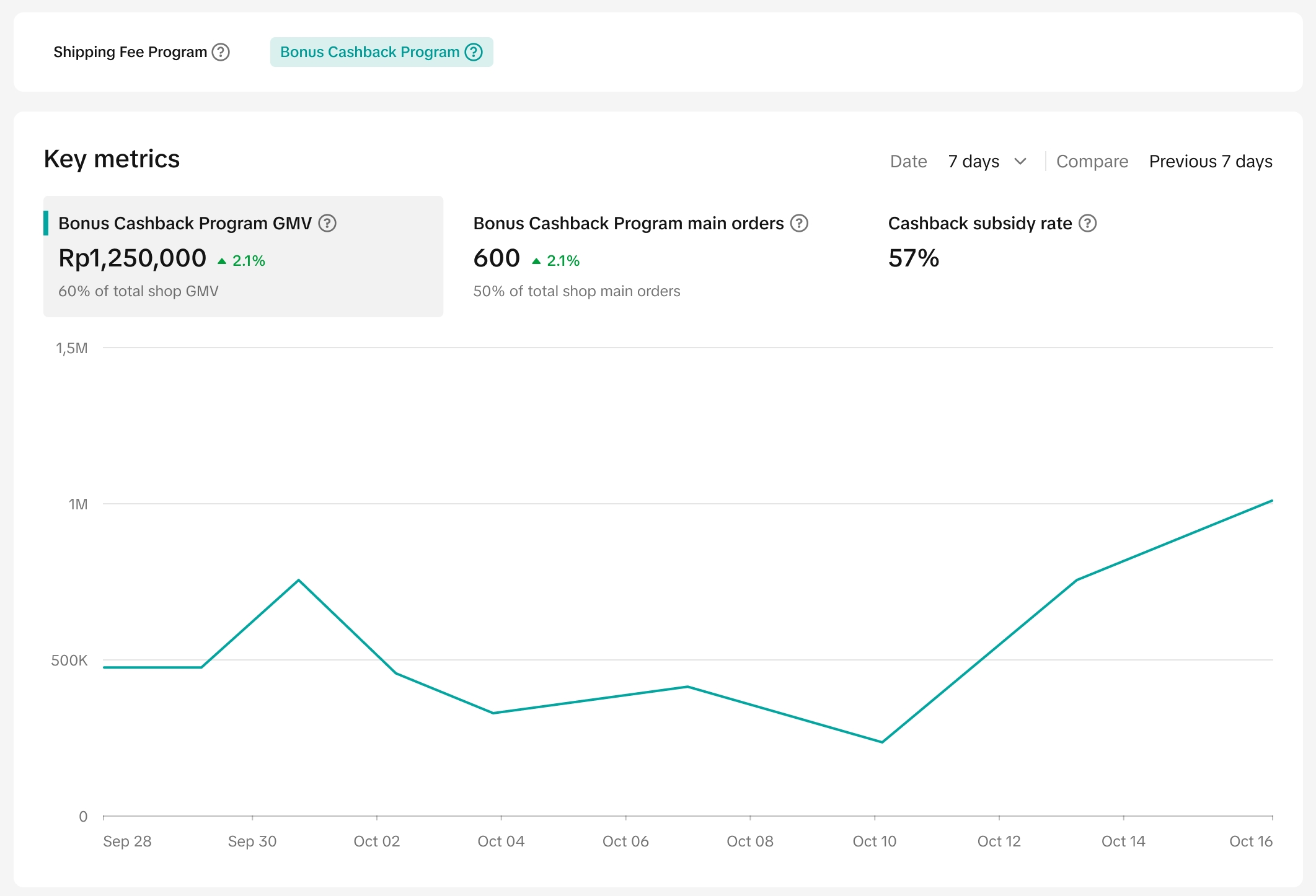The height and width of the screenshot is (896, 1316).
Task: Expand the 7 days date dropdown
Action: pos(974,162)
